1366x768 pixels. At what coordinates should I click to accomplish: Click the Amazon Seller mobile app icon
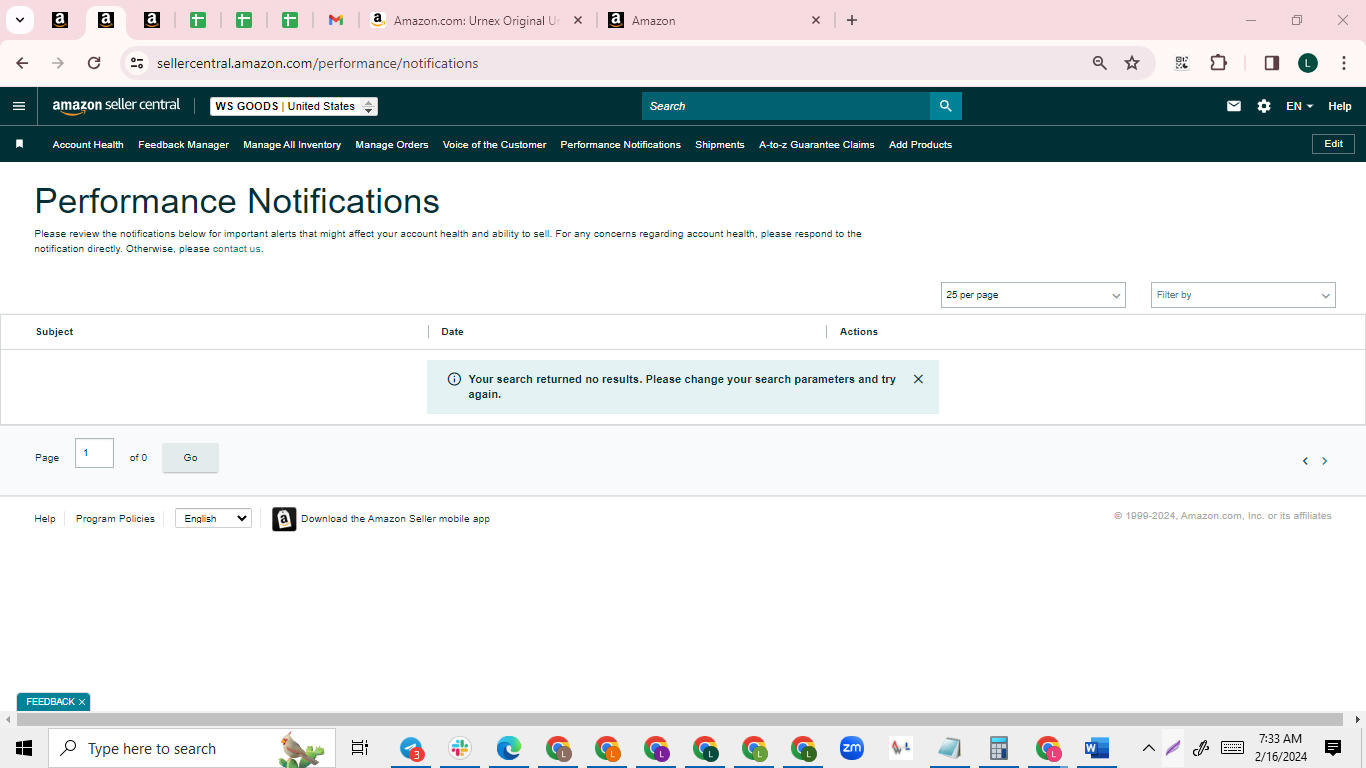tap(284, 519)
